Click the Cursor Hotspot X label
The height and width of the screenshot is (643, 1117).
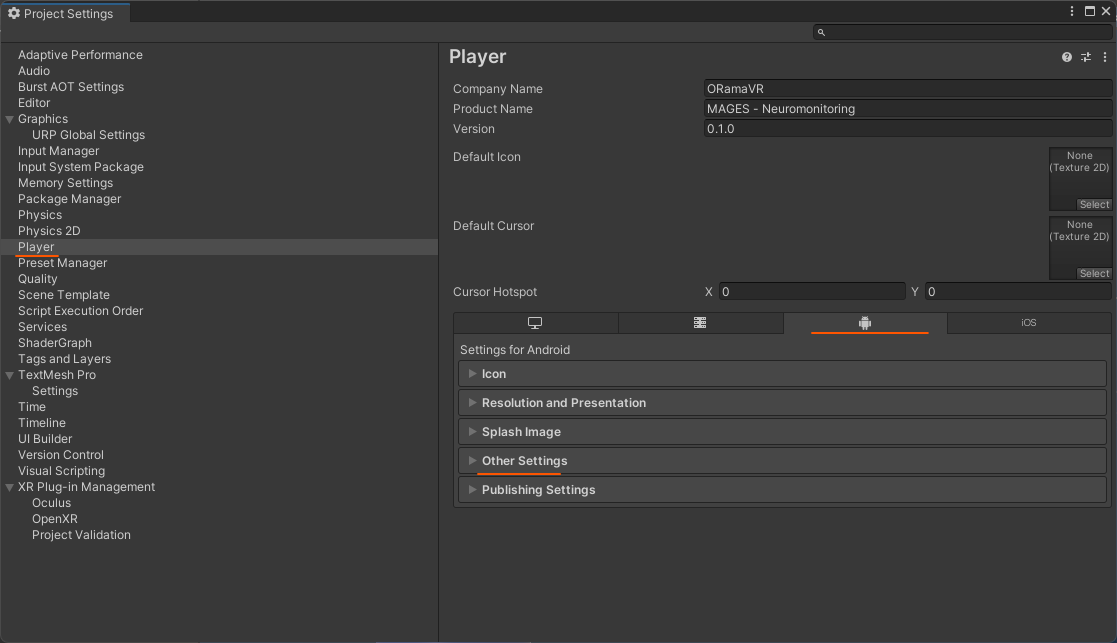coord(708,292)
